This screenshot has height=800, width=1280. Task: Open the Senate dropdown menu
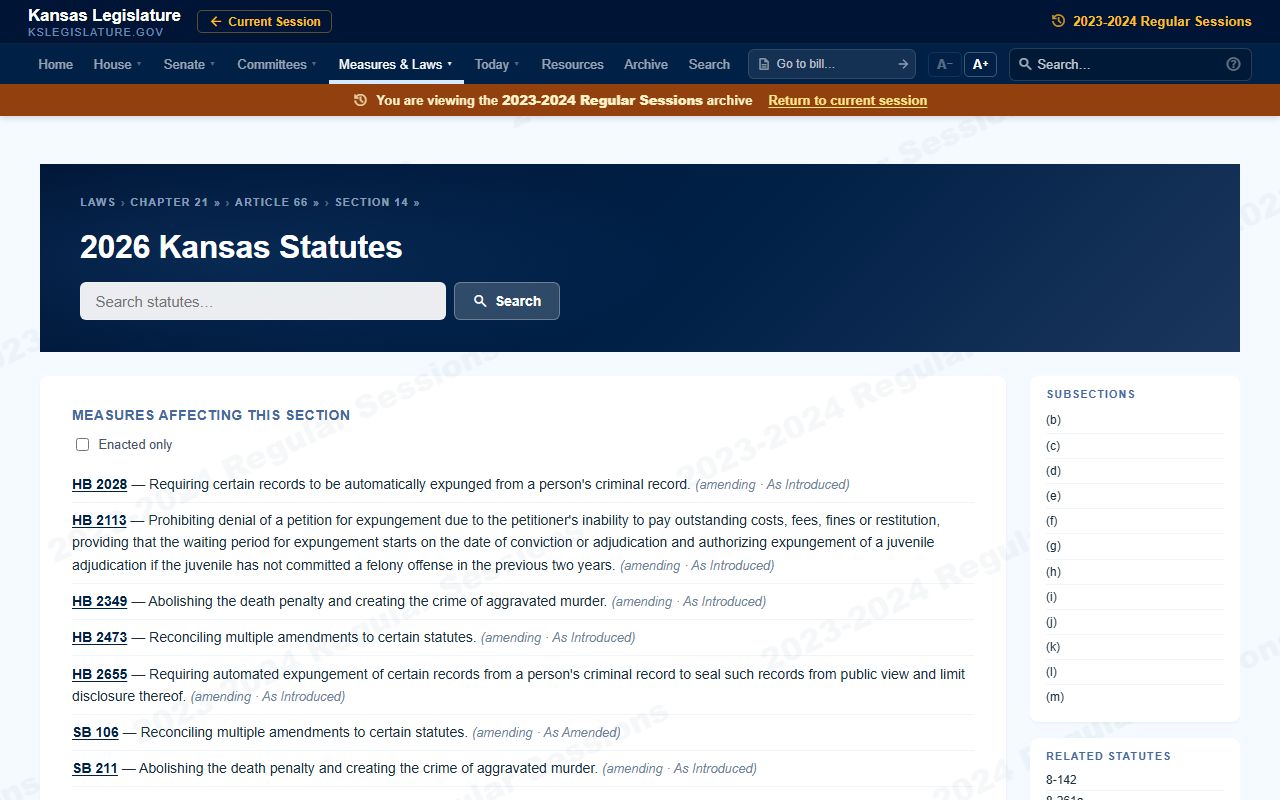189,64
